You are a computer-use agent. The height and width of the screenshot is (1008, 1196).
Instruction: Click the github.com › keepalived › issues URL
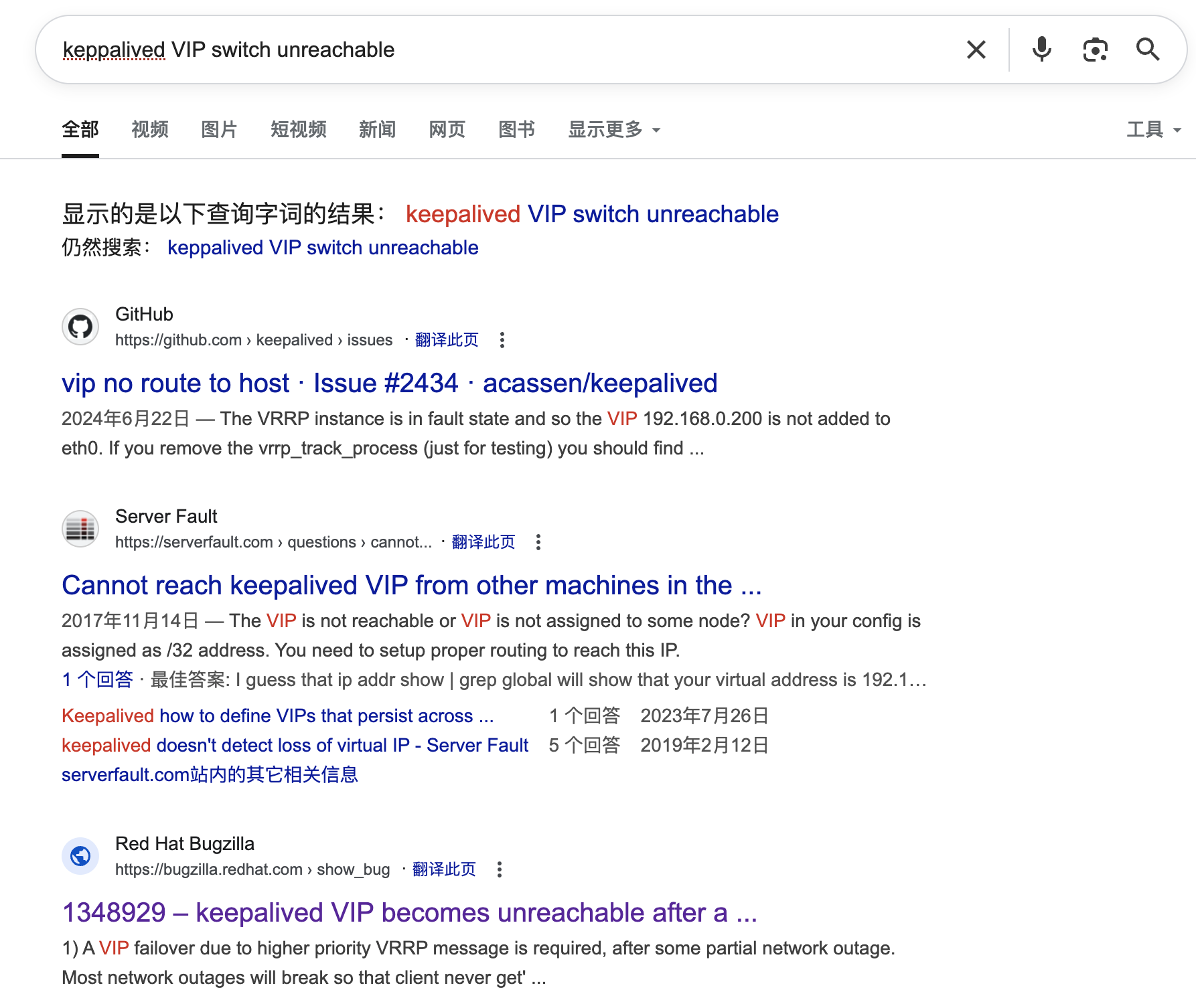click(x=254, y=340)
